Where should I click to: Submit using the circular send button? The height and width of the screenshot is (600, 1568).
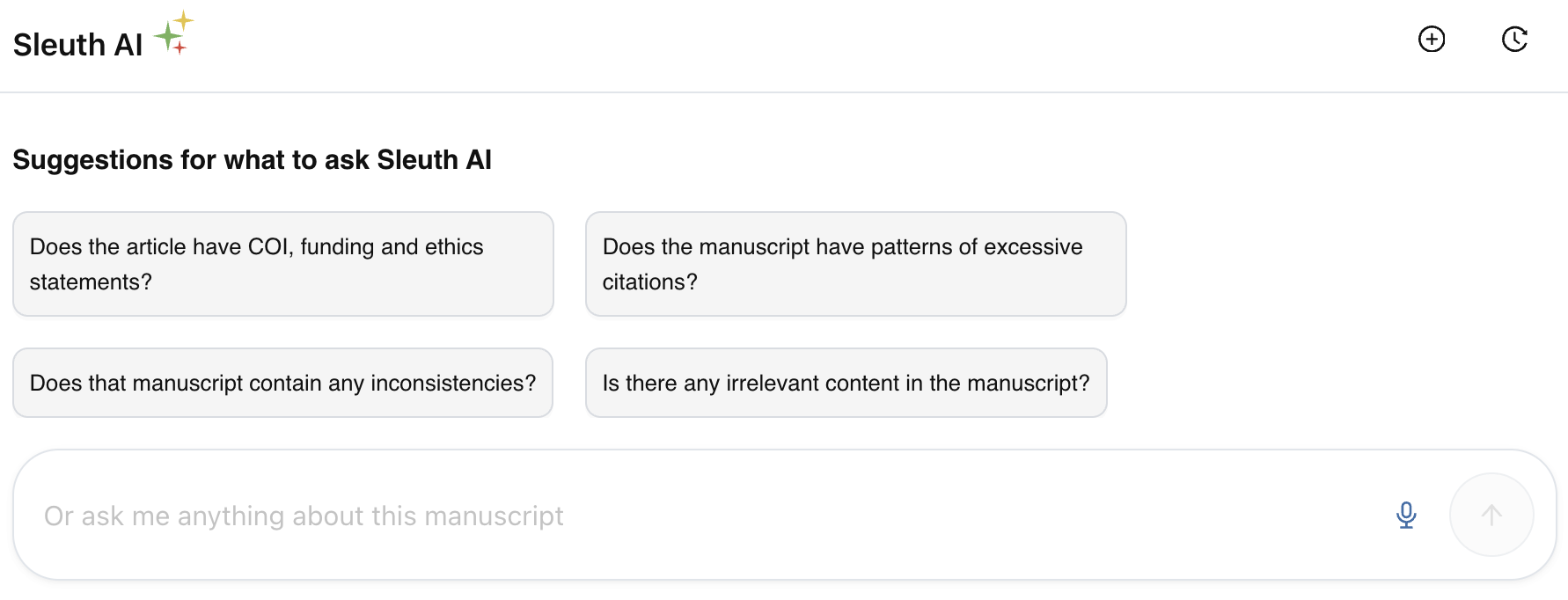(1491, 515)
